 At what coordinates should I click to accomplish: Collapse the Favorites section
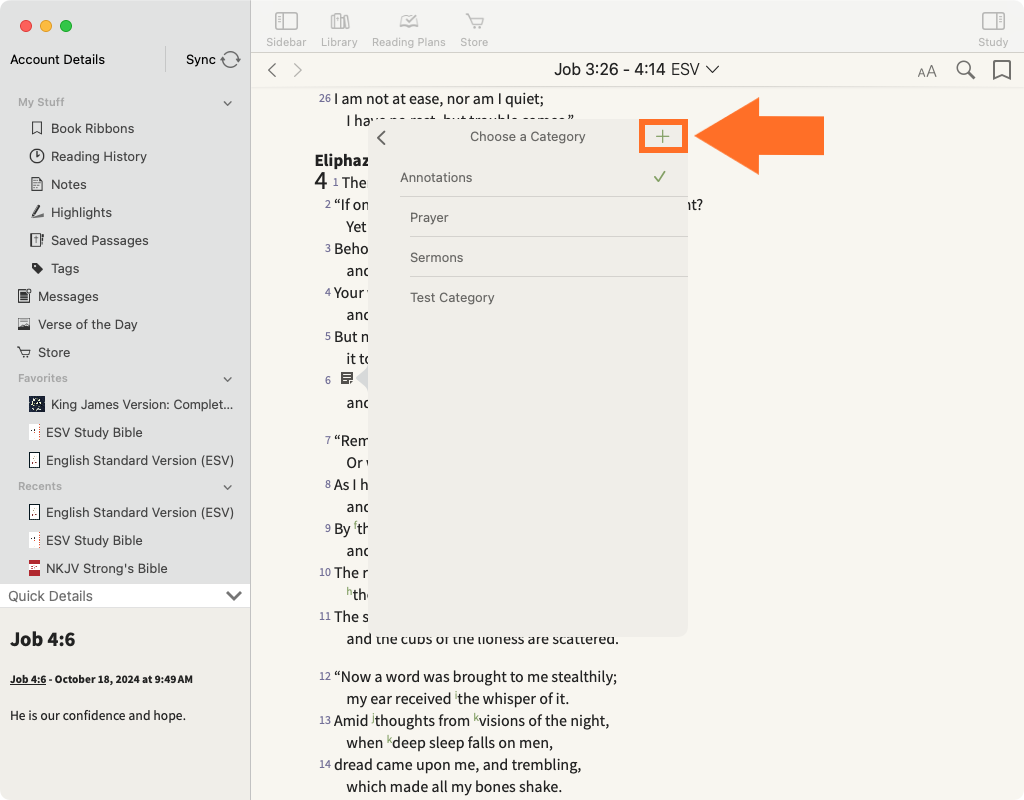227,379
